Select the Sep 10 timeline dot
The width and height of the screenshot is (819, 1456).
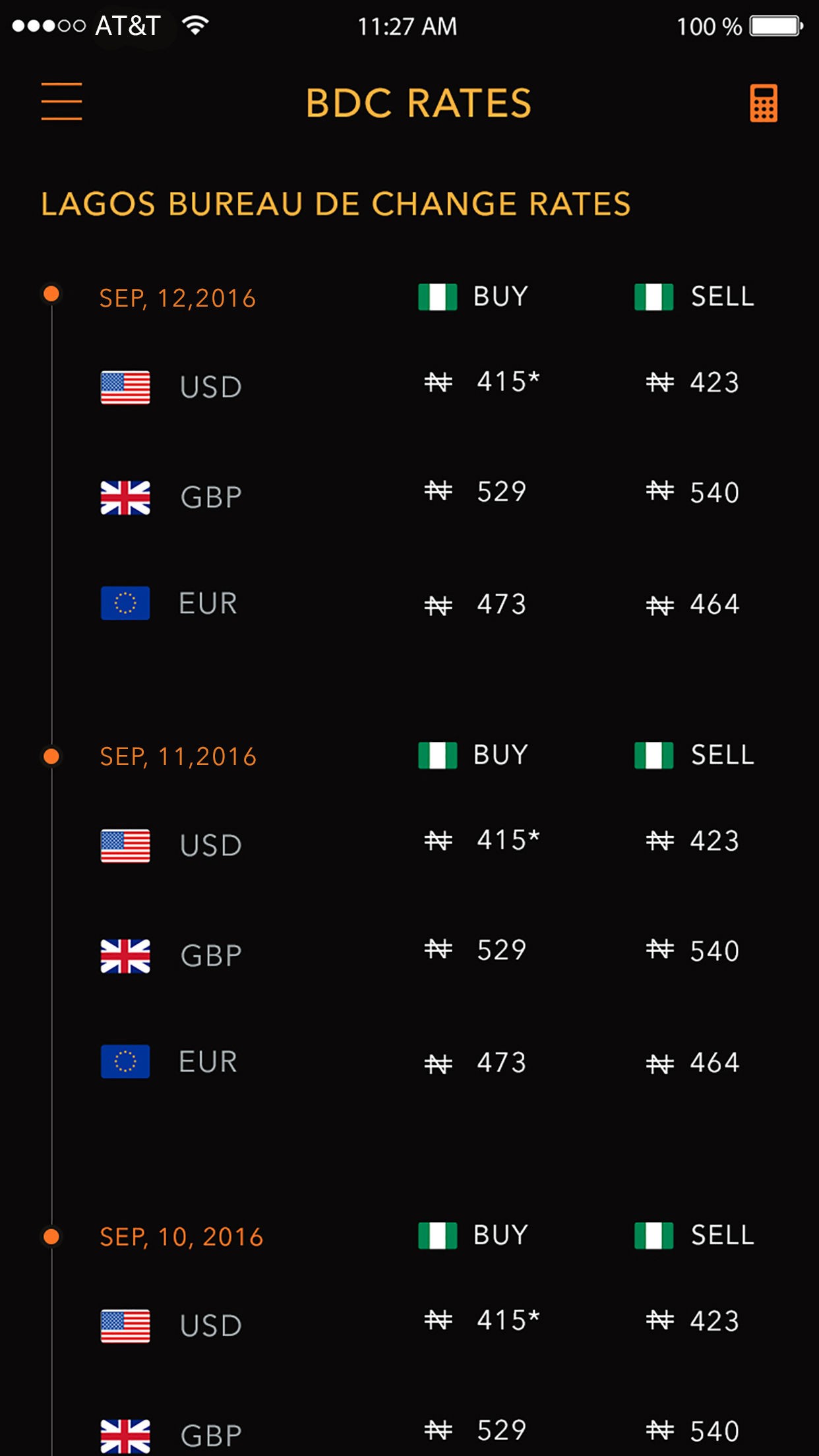tap(51, 1236)
